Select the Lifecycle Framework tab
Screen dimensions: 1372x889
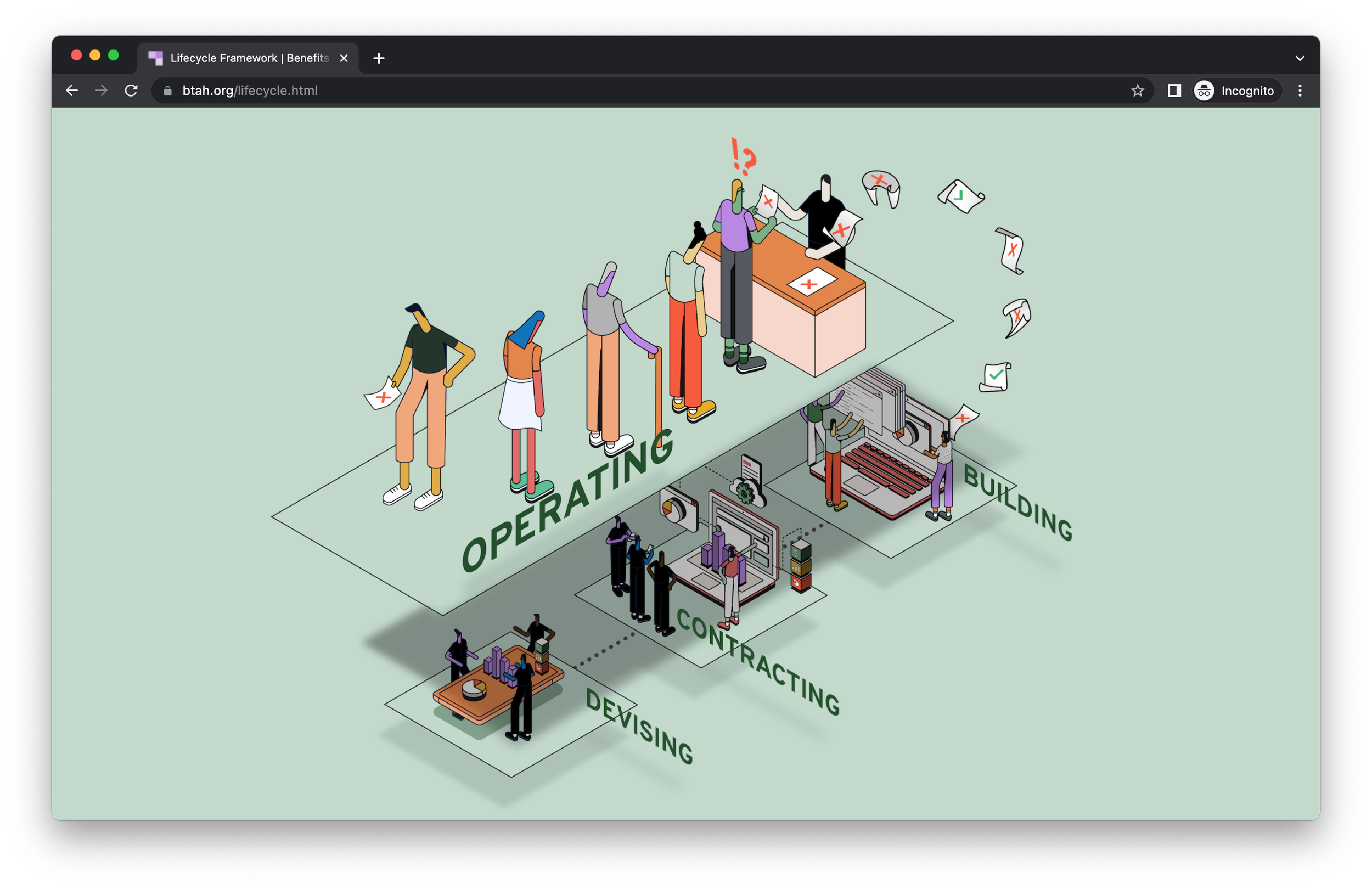coord(248,58)
